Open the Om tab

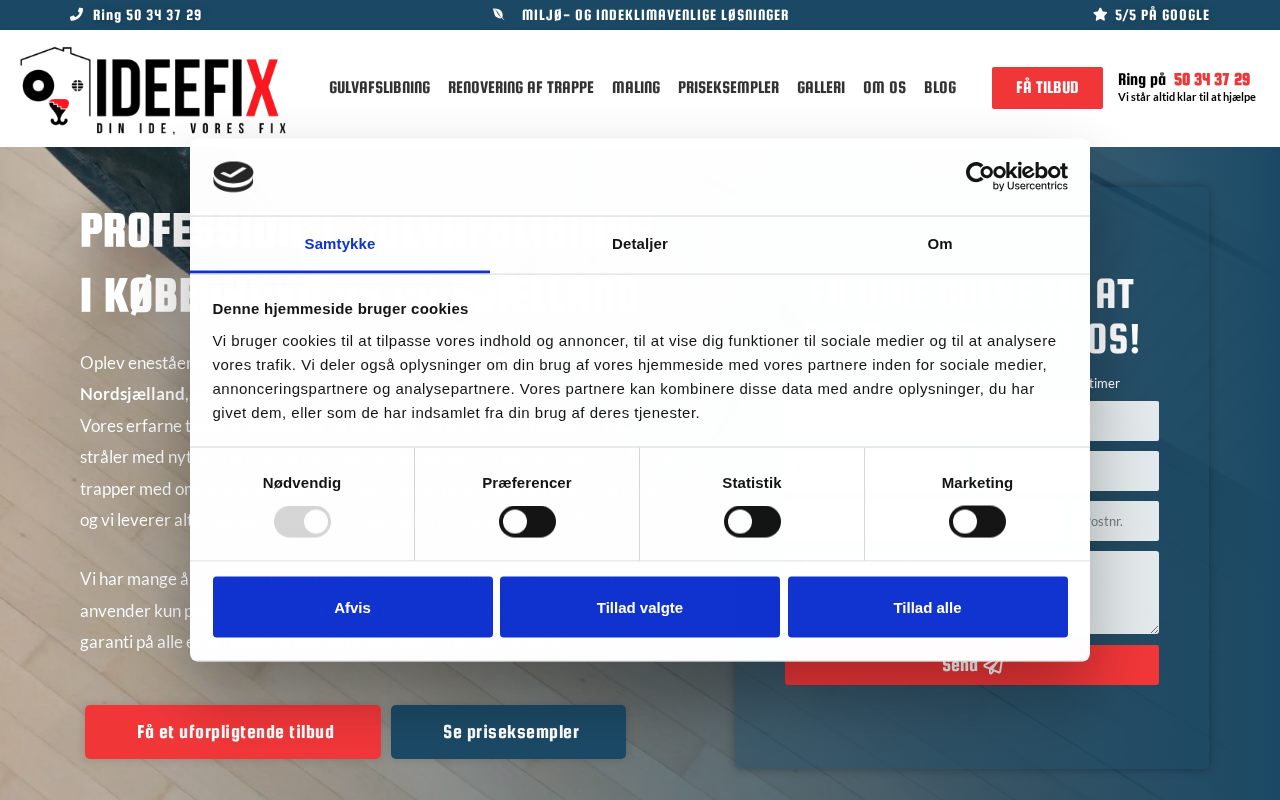(940, 244)
